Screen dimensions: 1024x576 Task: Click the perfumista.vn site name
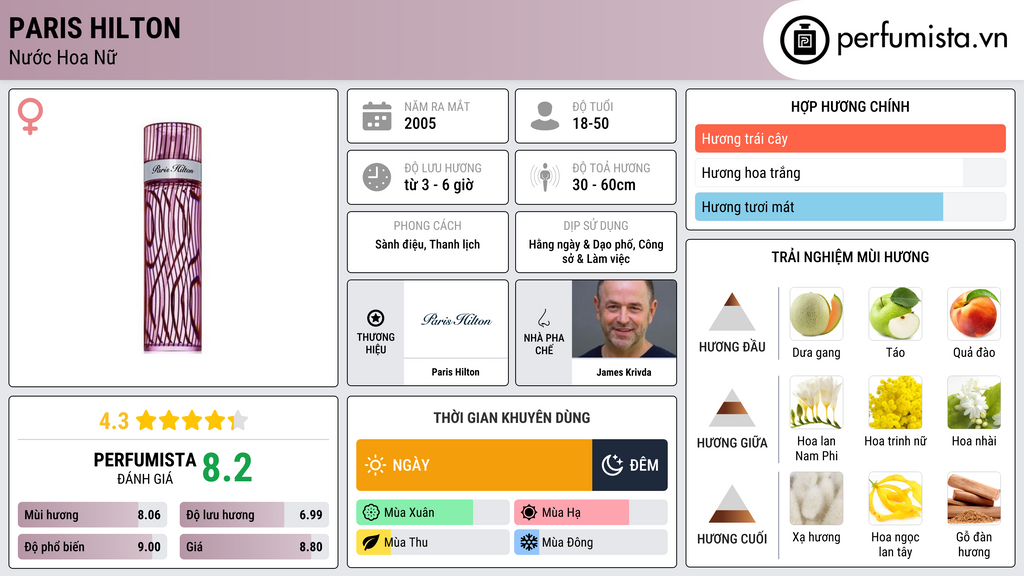pos(922,39)
